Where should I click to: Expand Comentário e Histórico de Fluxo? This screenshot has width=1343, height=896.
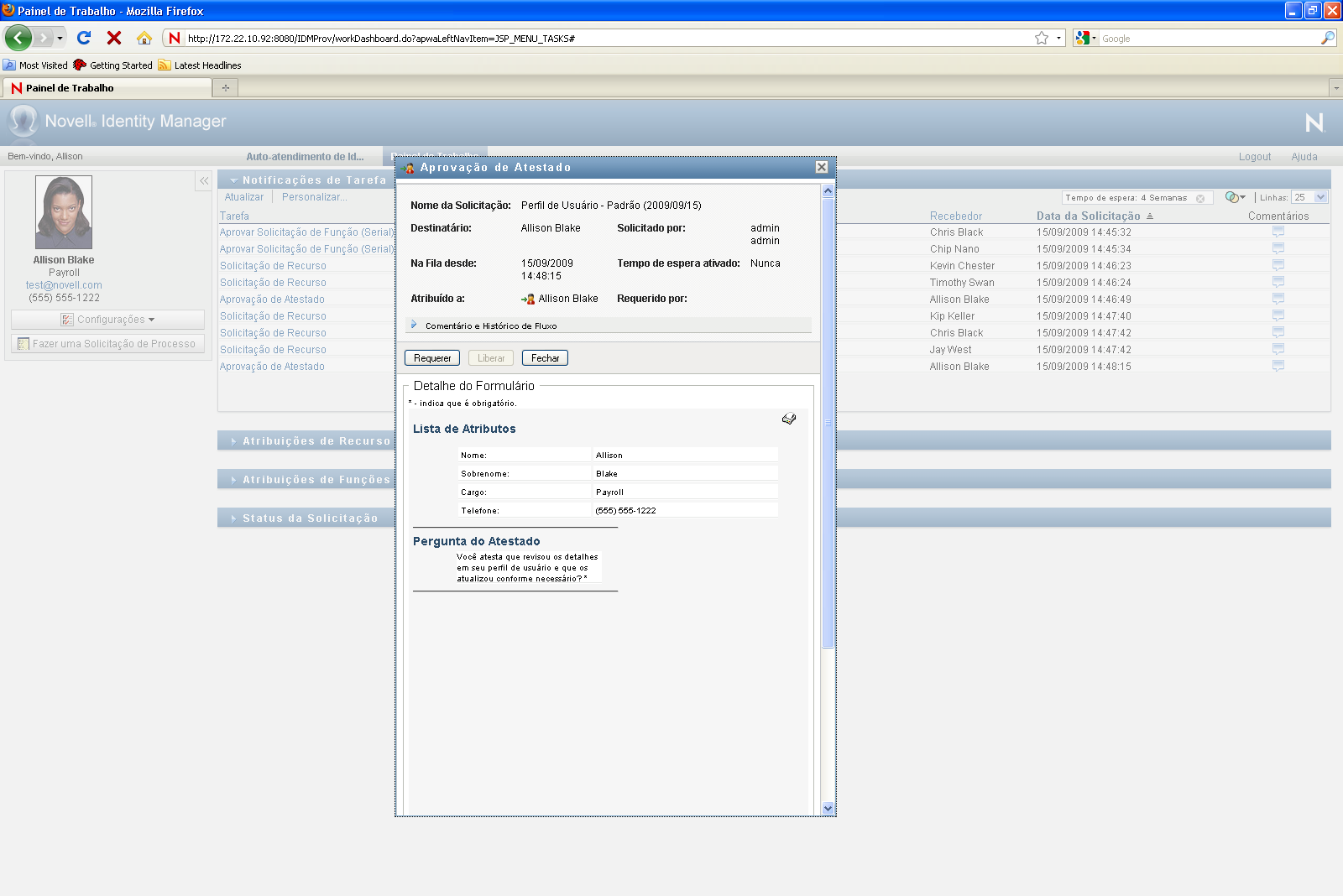click(x=414, y=325)
